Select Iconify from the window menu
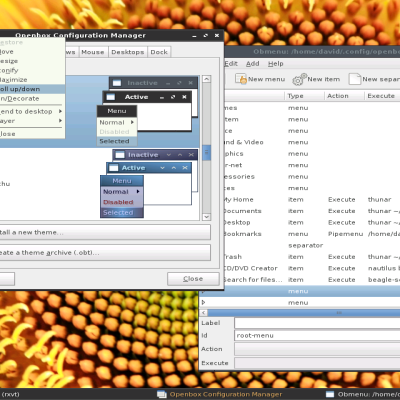 pyautogui.click(x=32, y=70)
